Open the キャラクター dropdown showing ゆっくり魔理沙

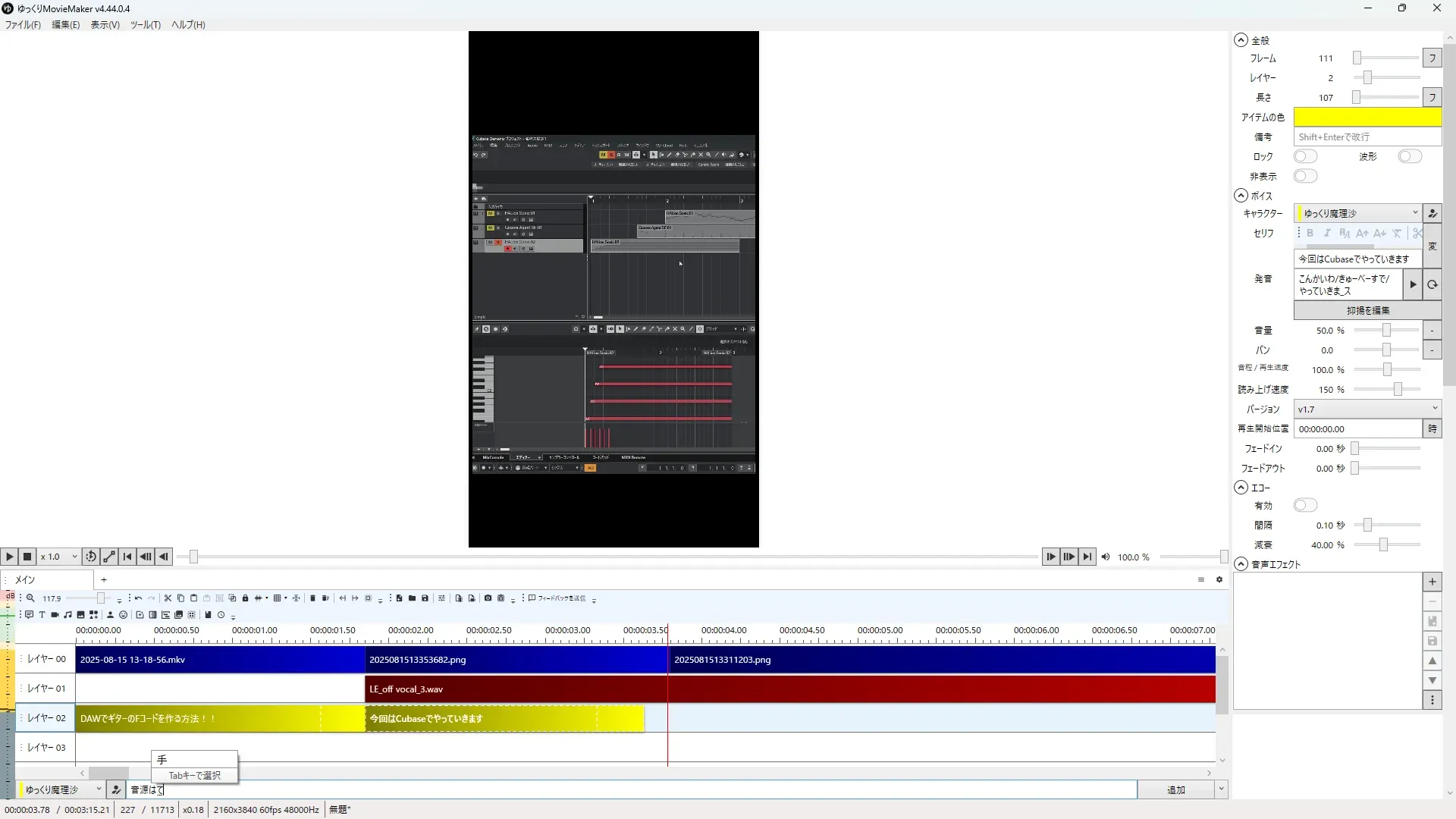click(1357, 213)
